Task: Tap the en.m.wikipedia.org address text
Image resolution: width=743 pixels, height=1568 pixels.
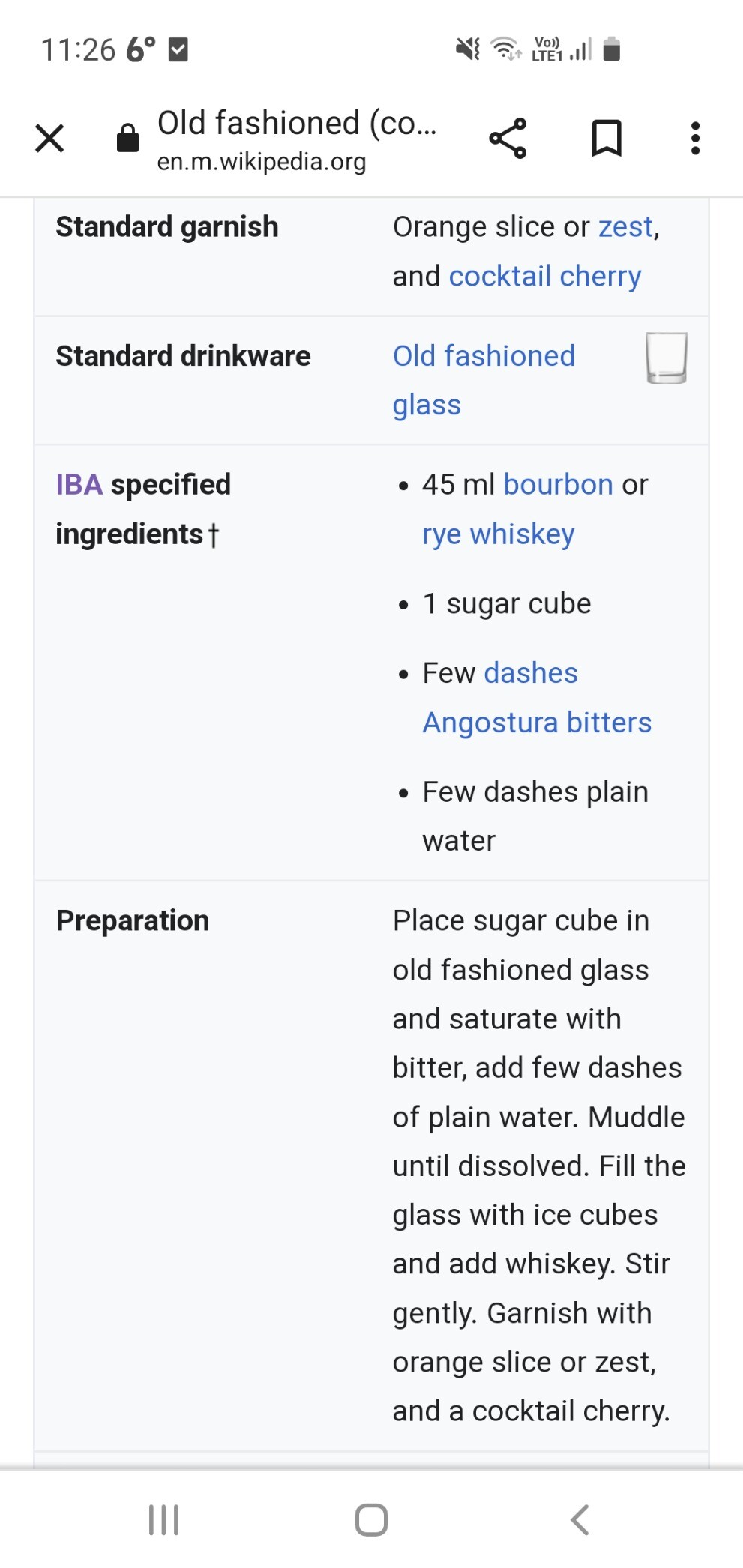Action: (x=261, y=162)
